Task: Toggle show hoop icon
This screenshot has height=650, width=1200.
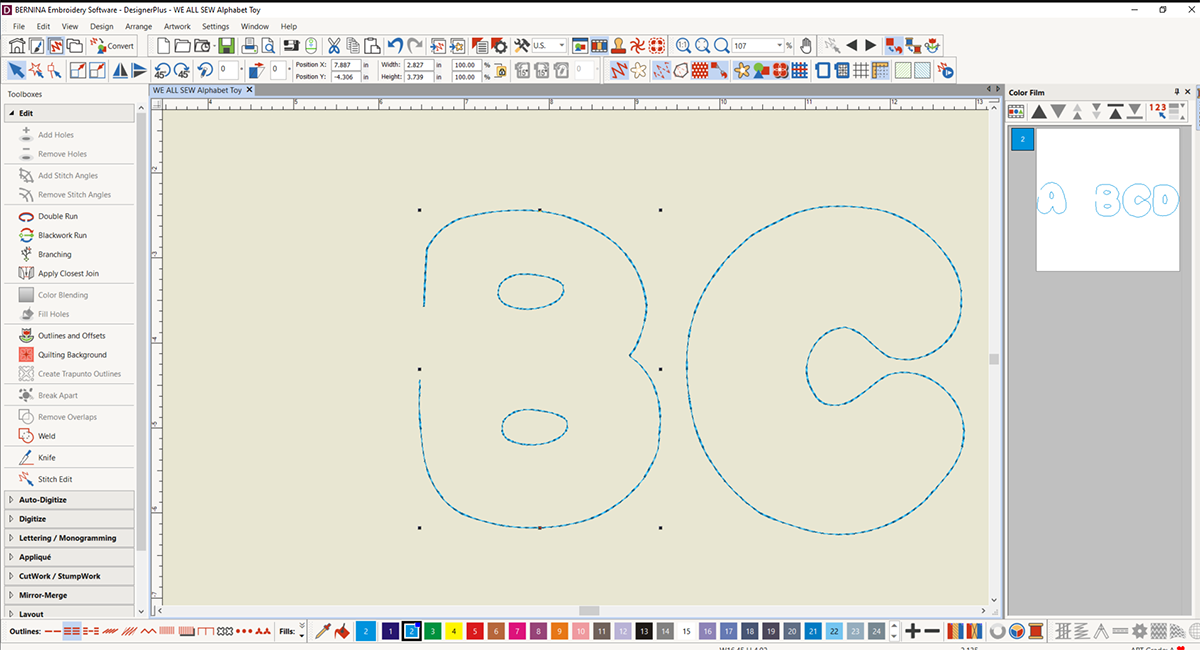Action: coord(822,70)
